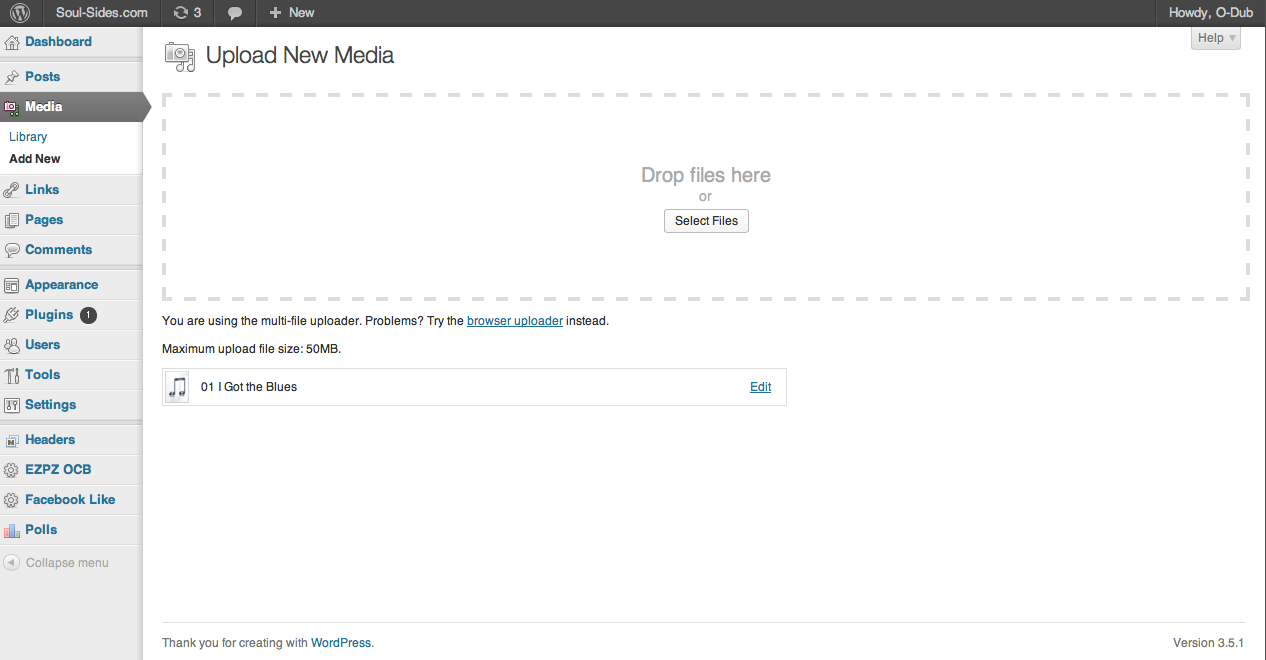The height and width of the screenshot is (660, 1266).
Task: Open the comments bubble icon in admin bar
Action: point(235,13)
